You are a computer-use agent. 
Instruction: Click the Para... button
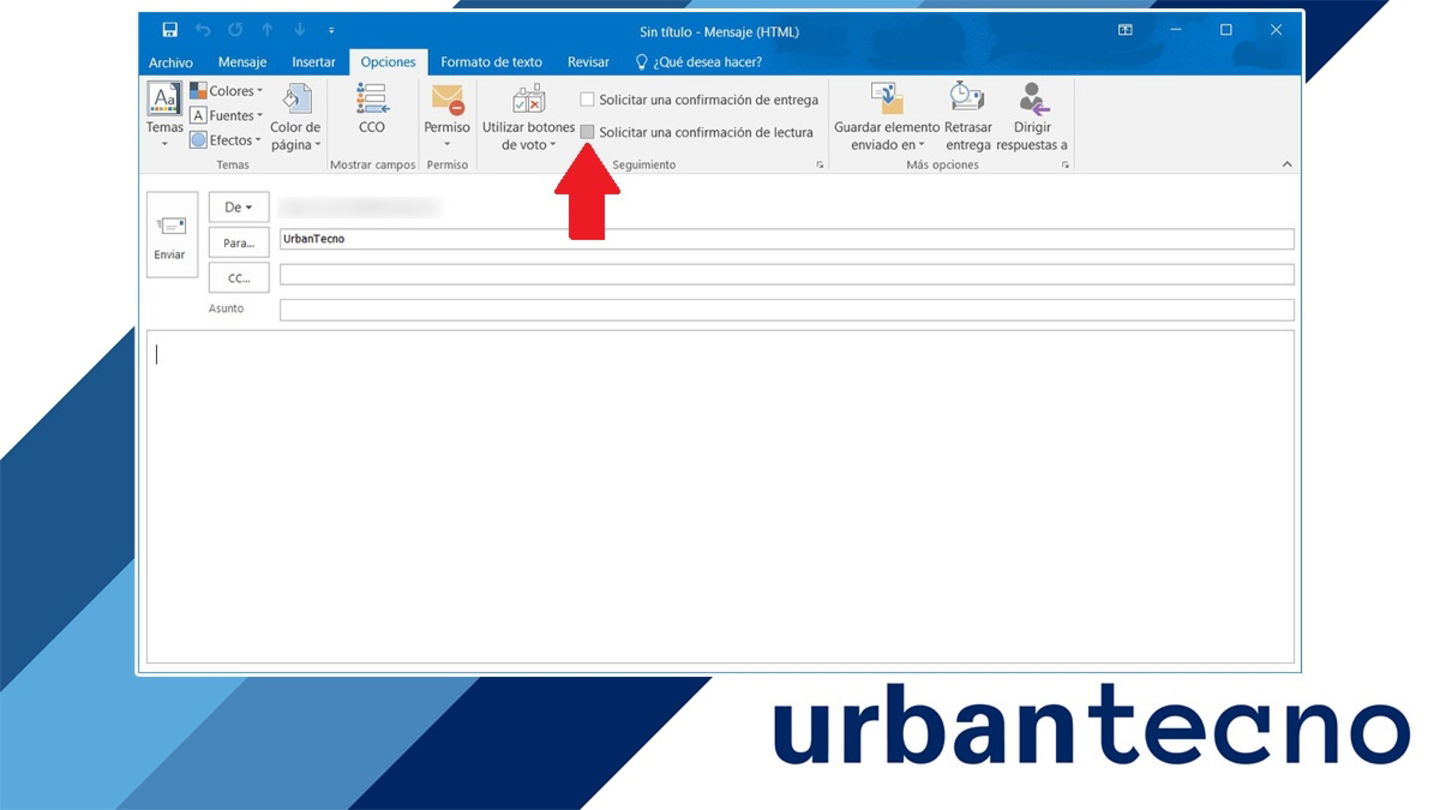[239, 243]
